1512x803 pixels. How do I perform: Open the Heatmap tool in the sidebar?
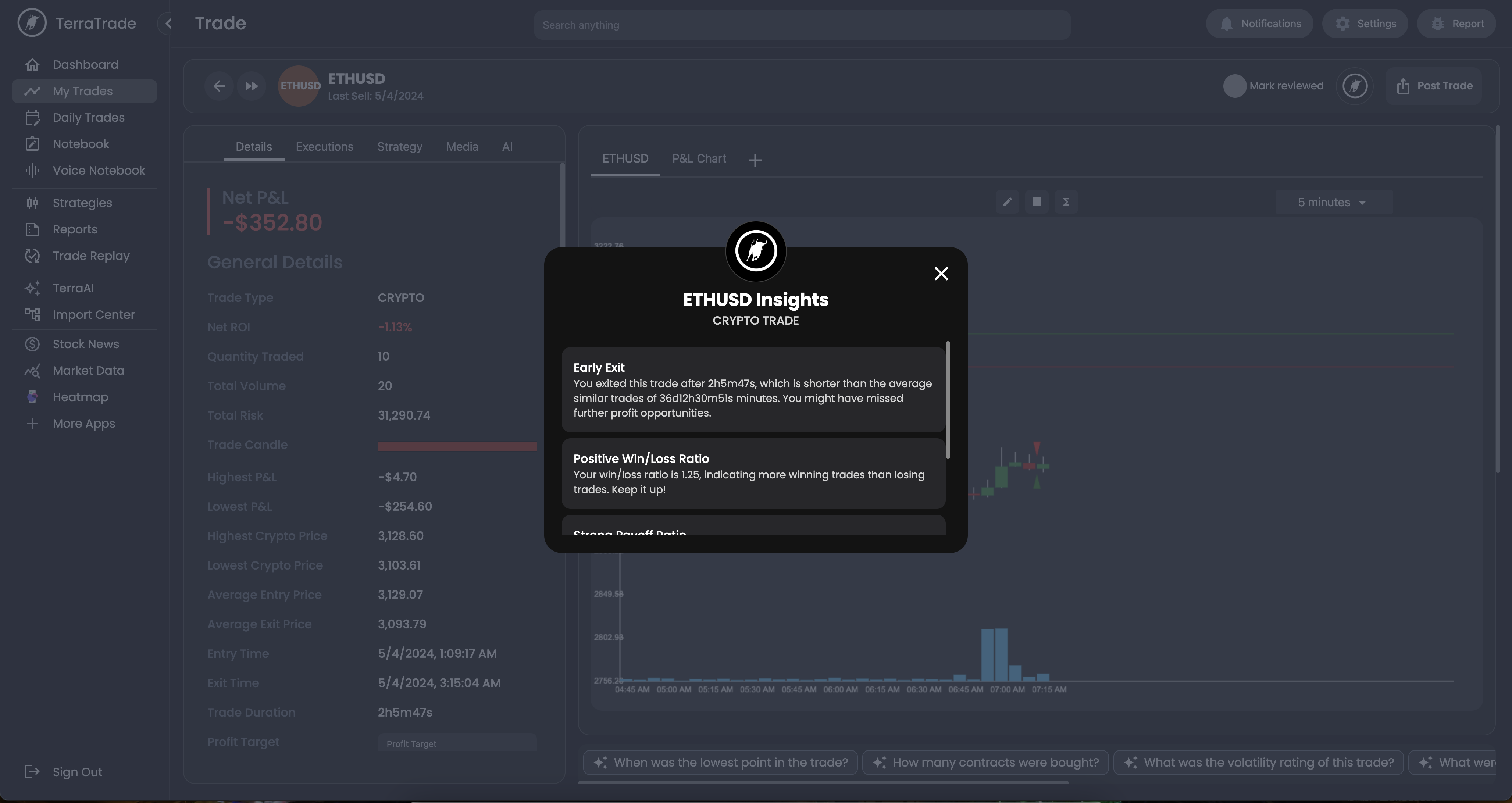coord(80,397)
